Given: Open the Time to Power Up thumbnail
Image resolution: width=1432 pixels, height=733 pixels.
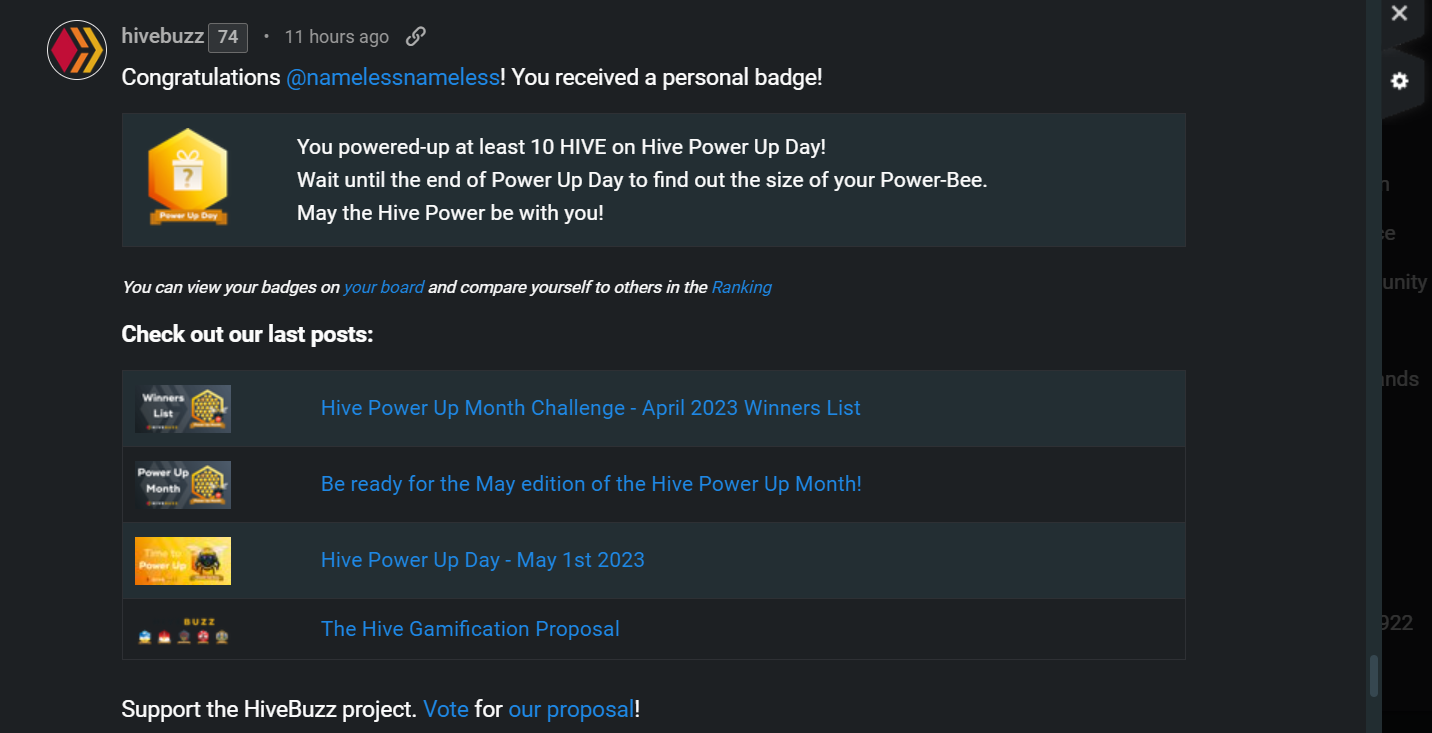Looking at the screenshot, I should click(x=183, y=560).
